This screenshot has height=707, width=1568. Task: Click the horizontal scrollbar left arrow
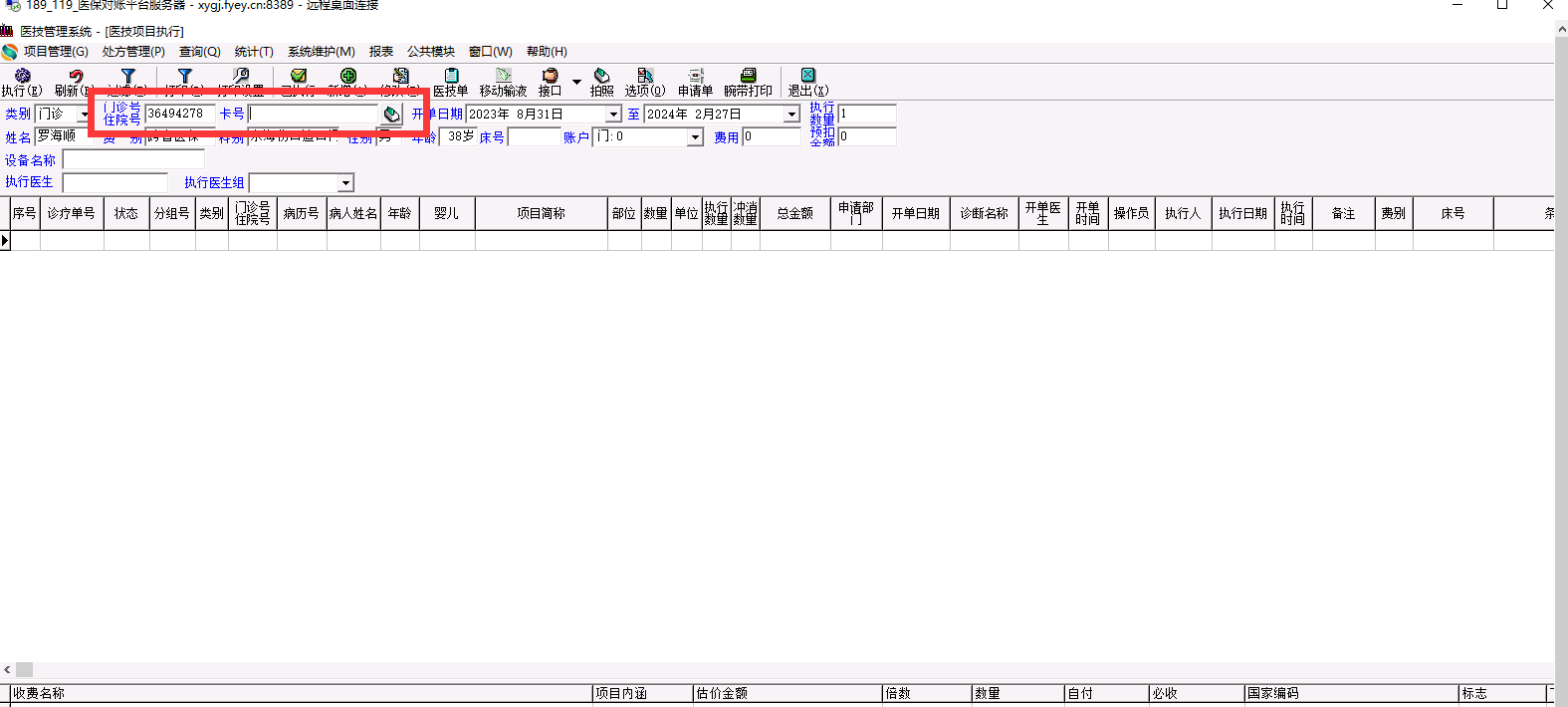(8, 670)
